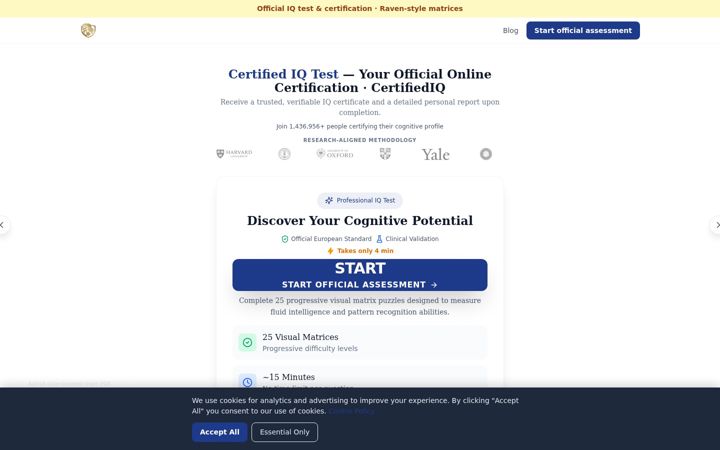The height and width of the screenshot is (450, 720).
Task: Click the header Start official assessment button
Action: [x=583, y=30]
